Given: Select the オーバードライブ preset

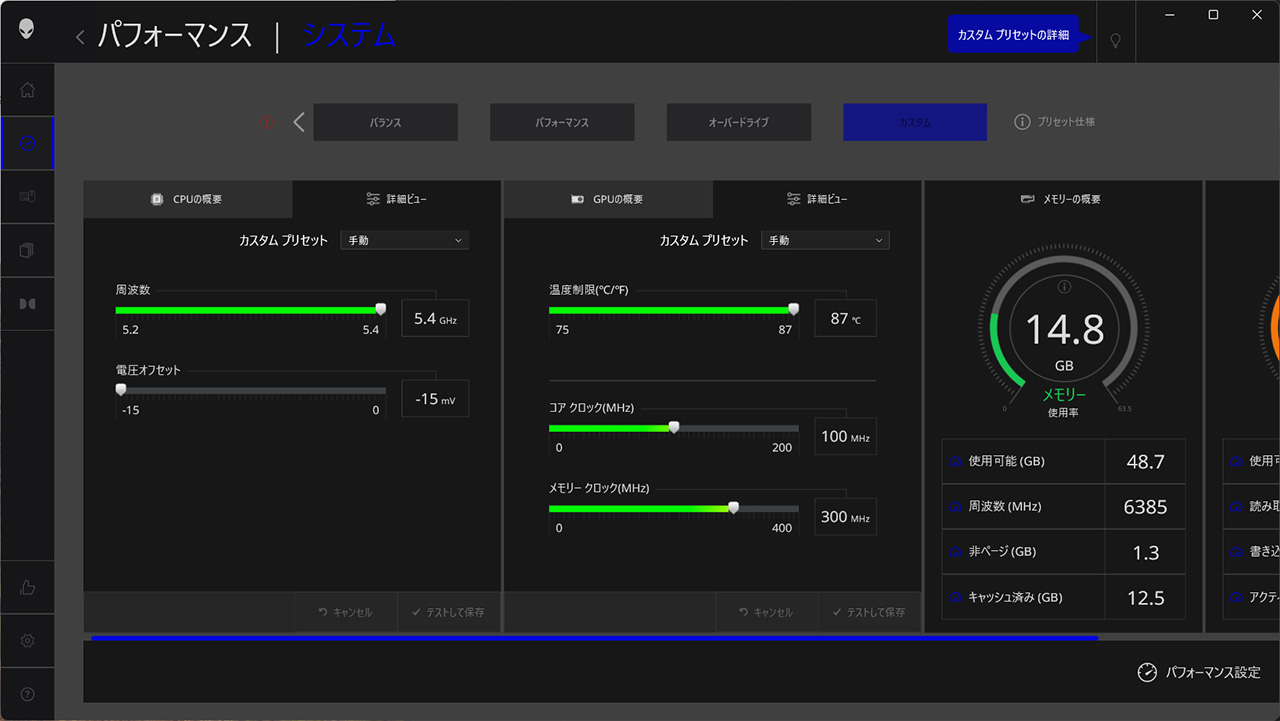Looking at the screenshot, I should [738, 122].
